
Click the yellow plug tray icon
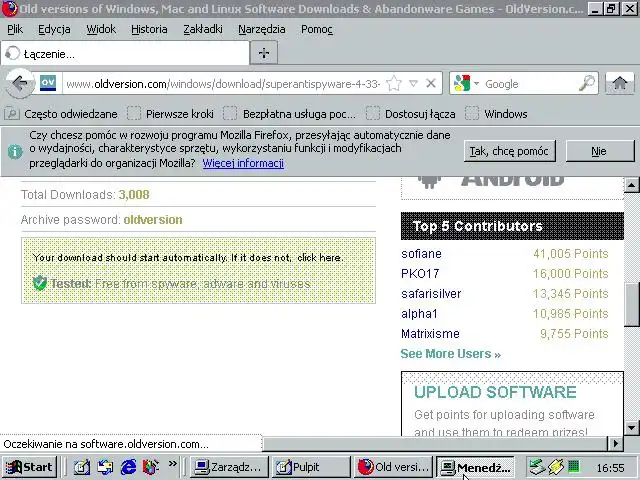pyautogui.click(x=556, y=467)
